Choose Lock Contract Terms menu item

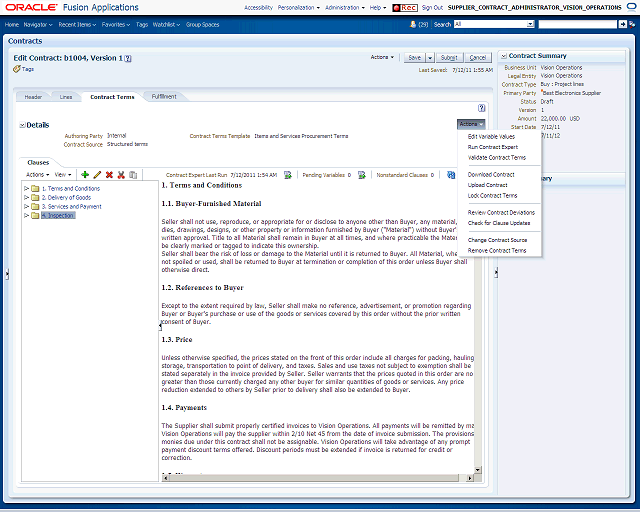coord(492,196)
